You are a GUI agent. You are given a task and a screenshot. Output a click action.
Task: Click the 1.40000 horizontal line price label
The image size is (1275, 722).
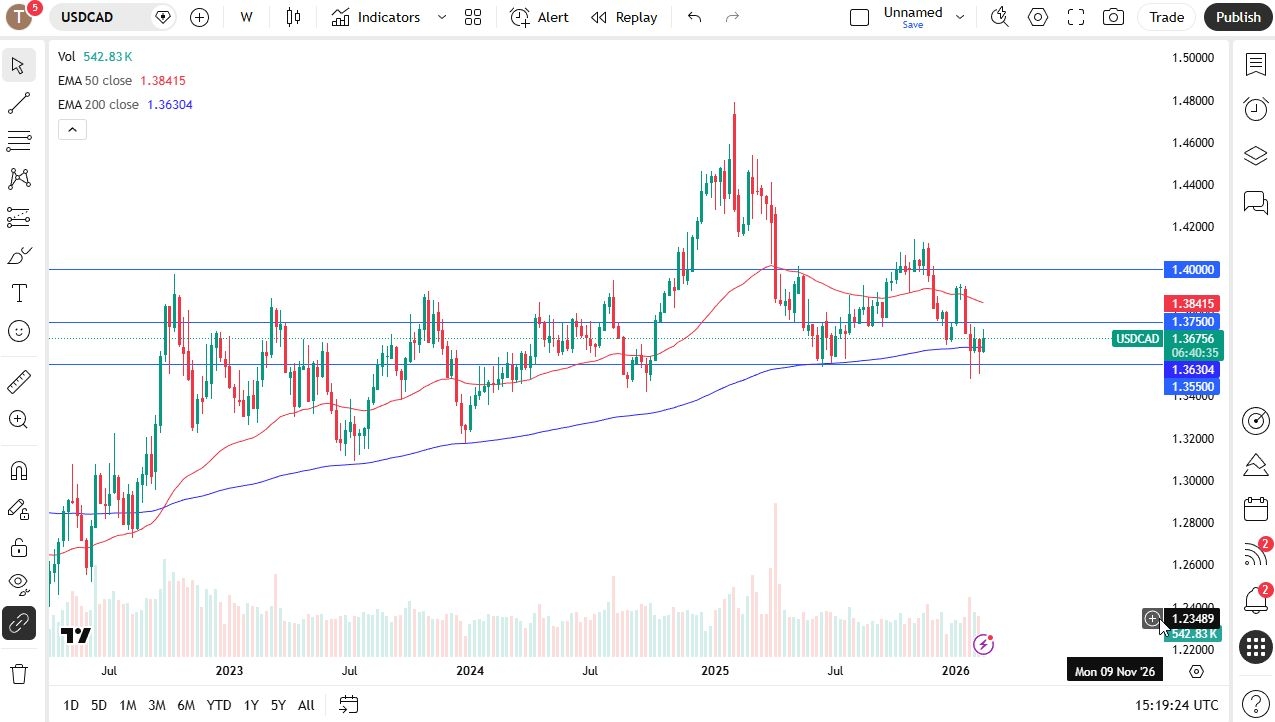1191,269
